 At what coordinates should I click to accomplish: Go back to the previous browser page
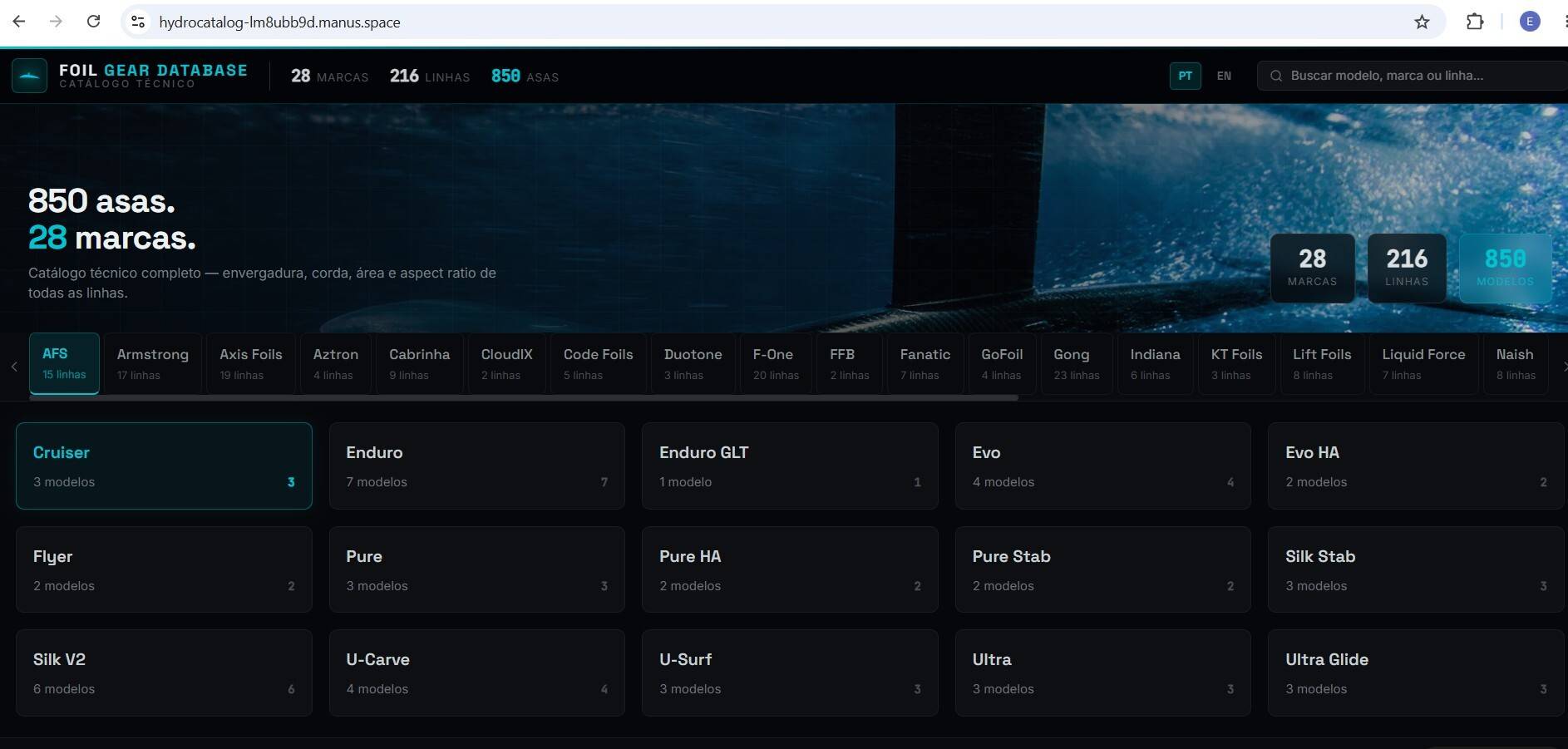(x=19, y=22)
